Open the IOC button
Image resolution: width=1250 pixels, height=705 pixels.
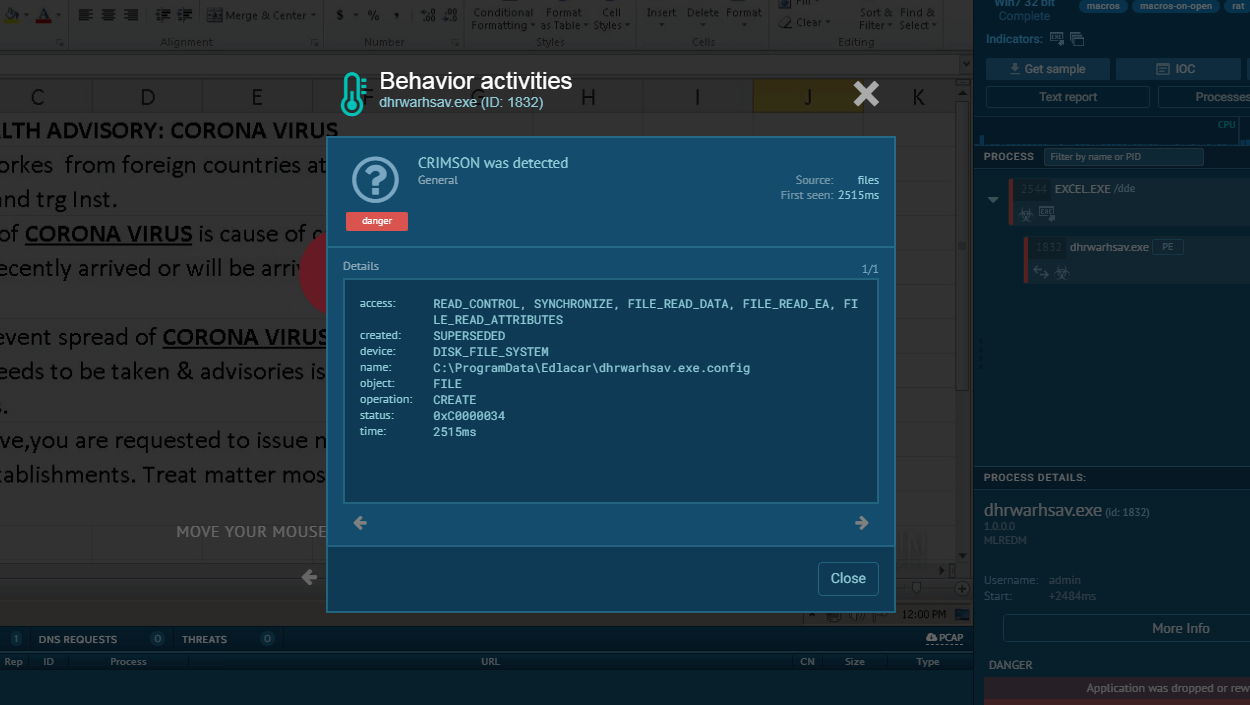[x=1176, y=69]
